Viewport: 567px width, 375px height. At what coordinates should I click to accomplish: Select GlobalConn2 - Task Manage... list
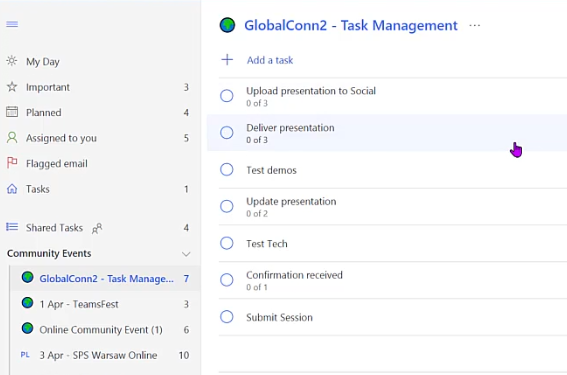pos(105,278)
